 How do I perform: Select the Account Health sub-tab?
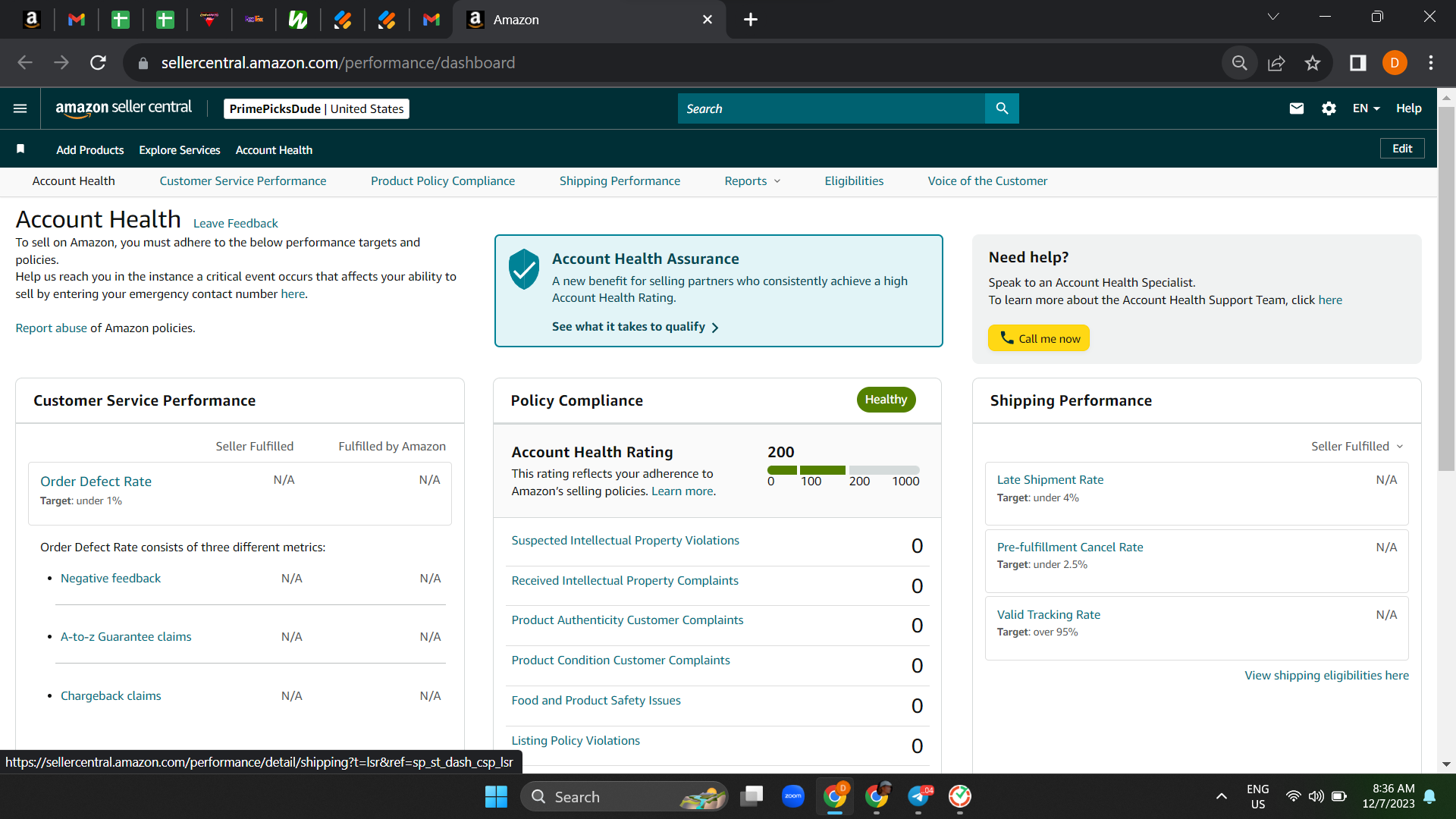coord(74,181)
